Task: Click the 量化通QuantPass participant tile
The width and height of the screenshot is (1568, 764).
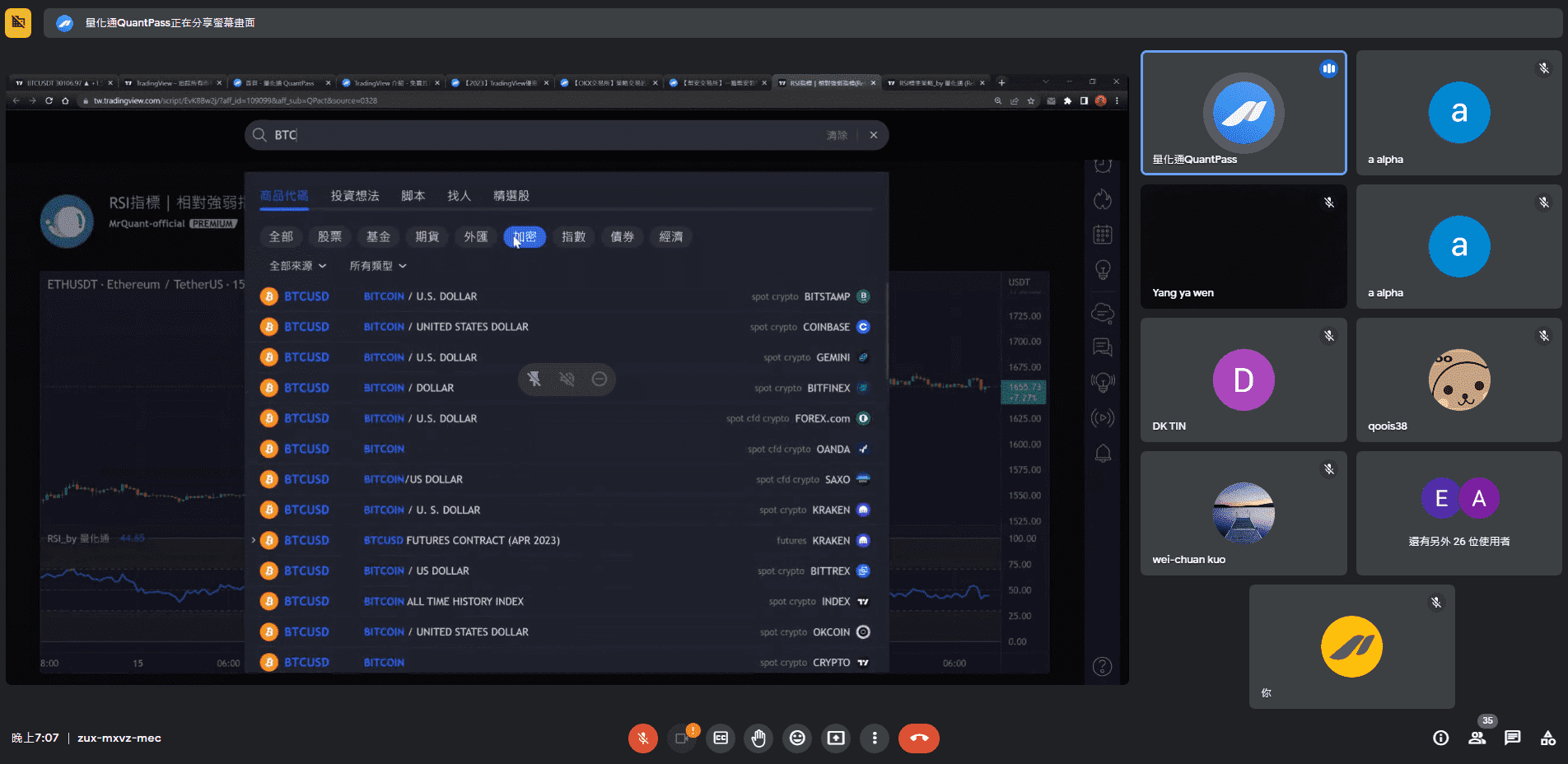Action: (1244, 113)
